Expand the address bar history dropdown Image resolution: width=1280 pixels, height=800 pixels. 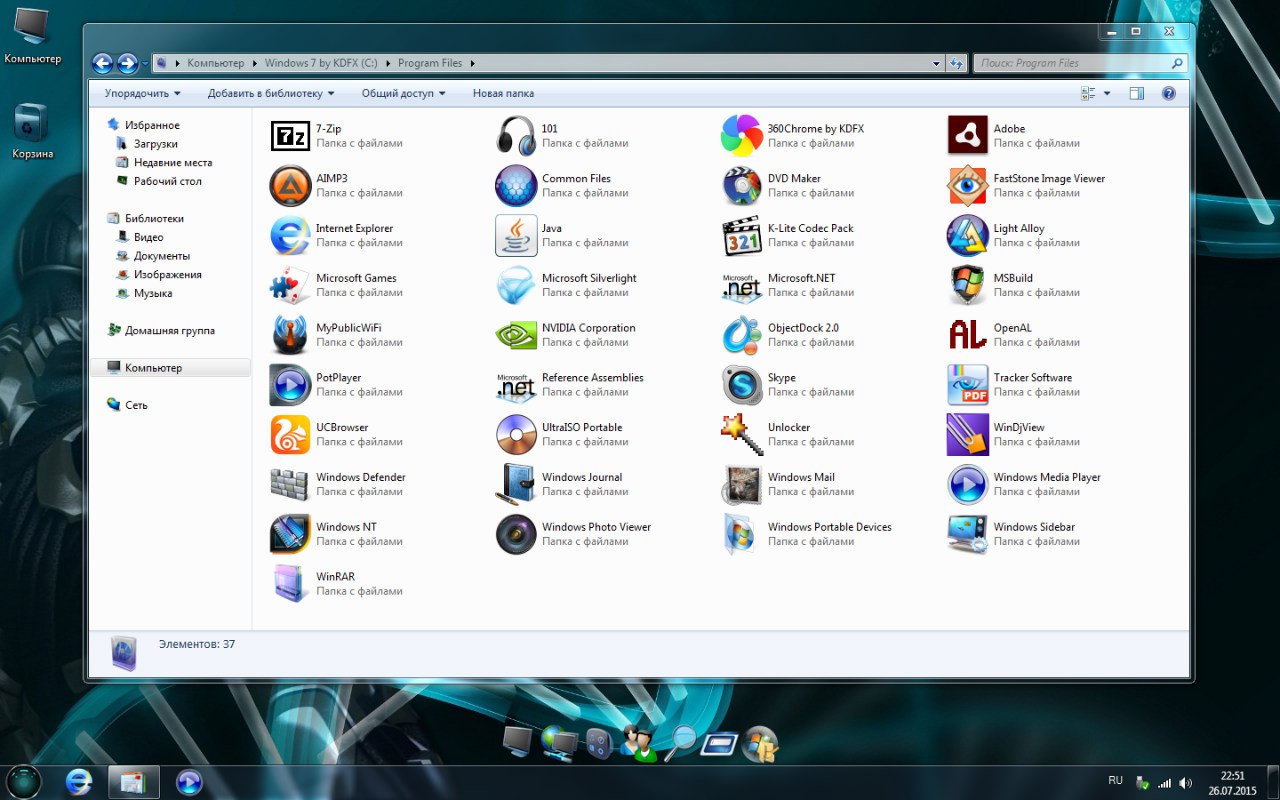[937, 63]
